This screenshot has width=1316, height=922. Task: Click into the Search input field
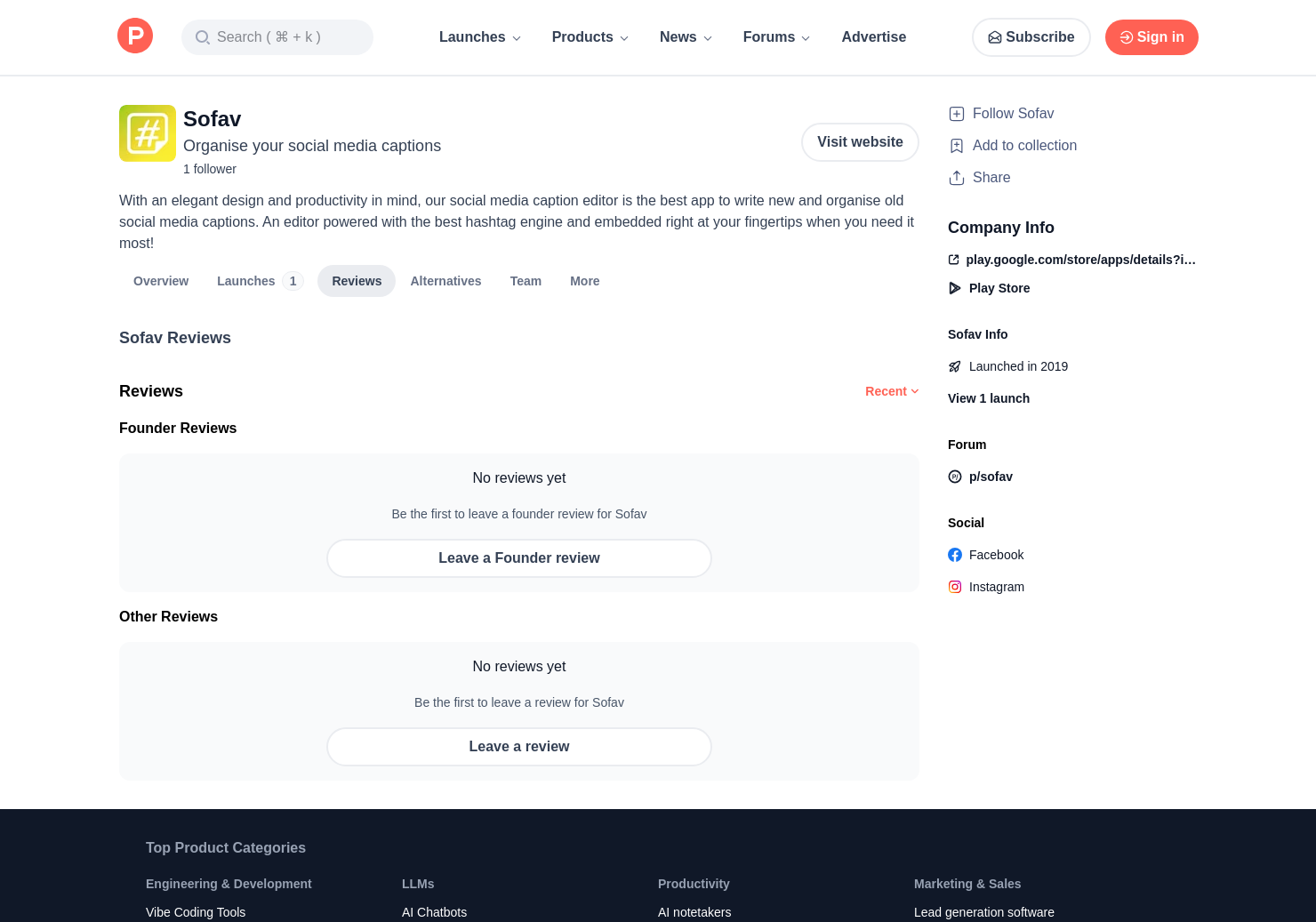(x=277, y=37)
